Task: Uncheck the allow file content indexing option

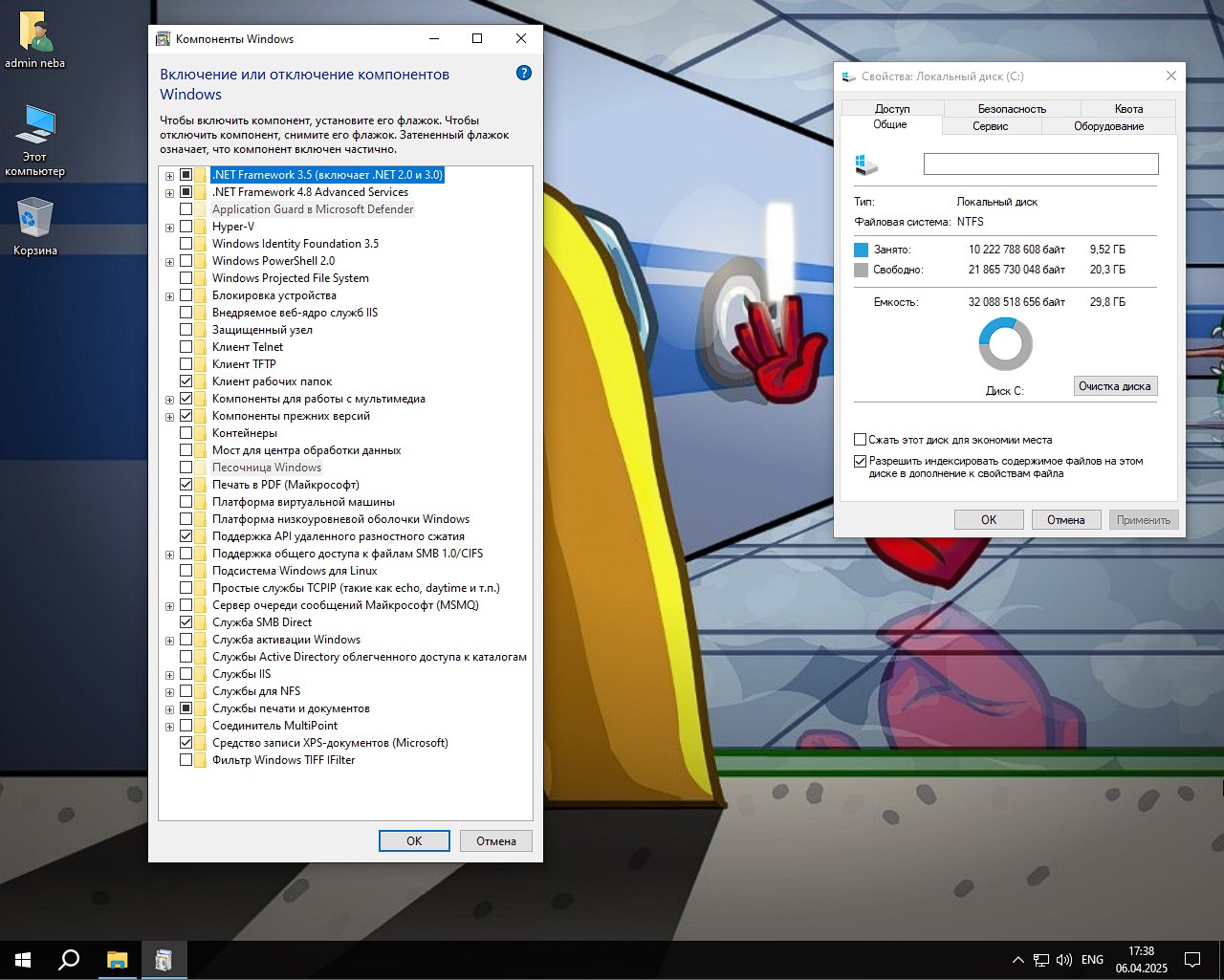Action: point(860,461)
